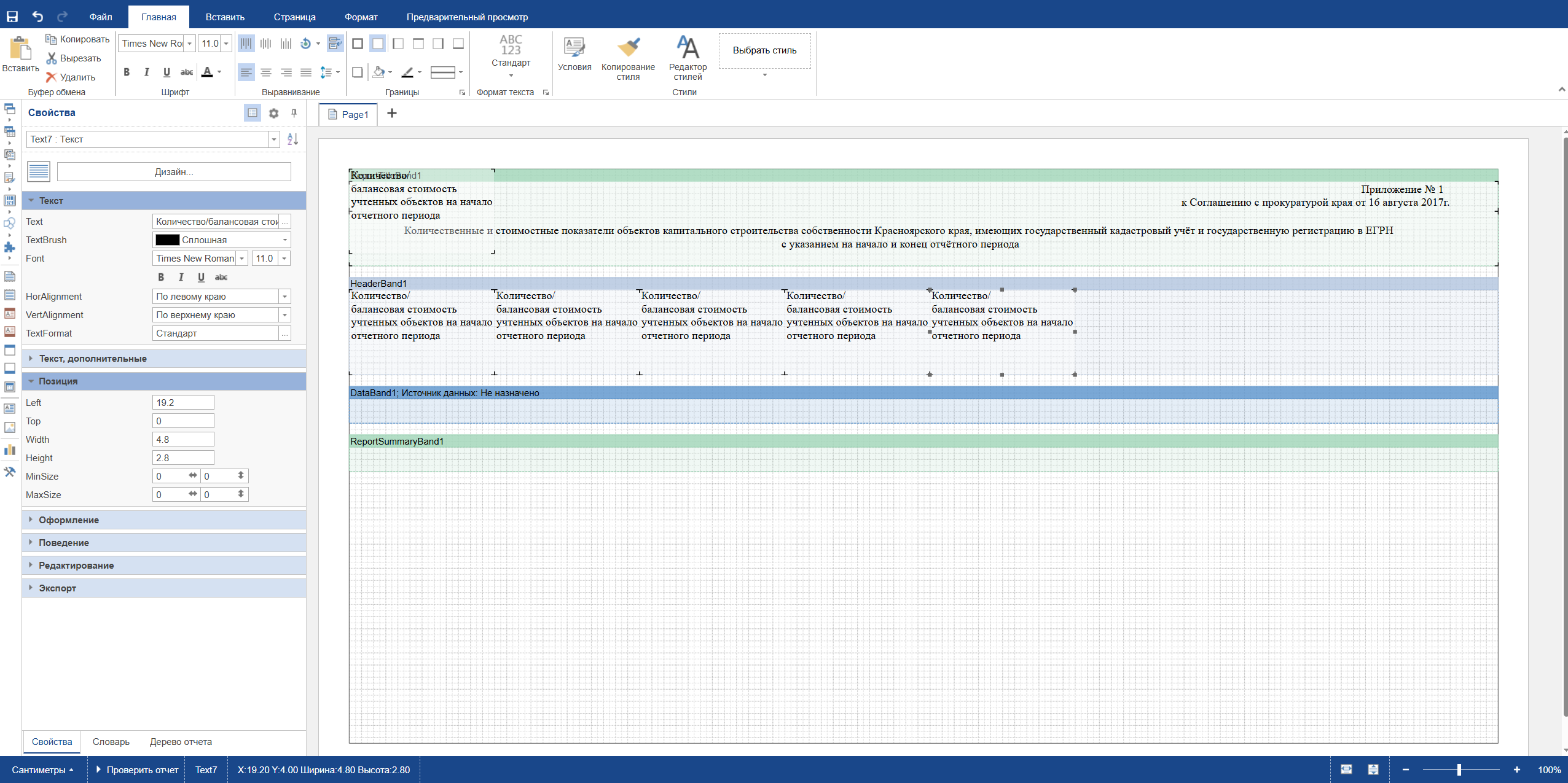1568x783 pixels.
Task: Switch to the Формат ribbon tab
Action: tap(361, 17)
